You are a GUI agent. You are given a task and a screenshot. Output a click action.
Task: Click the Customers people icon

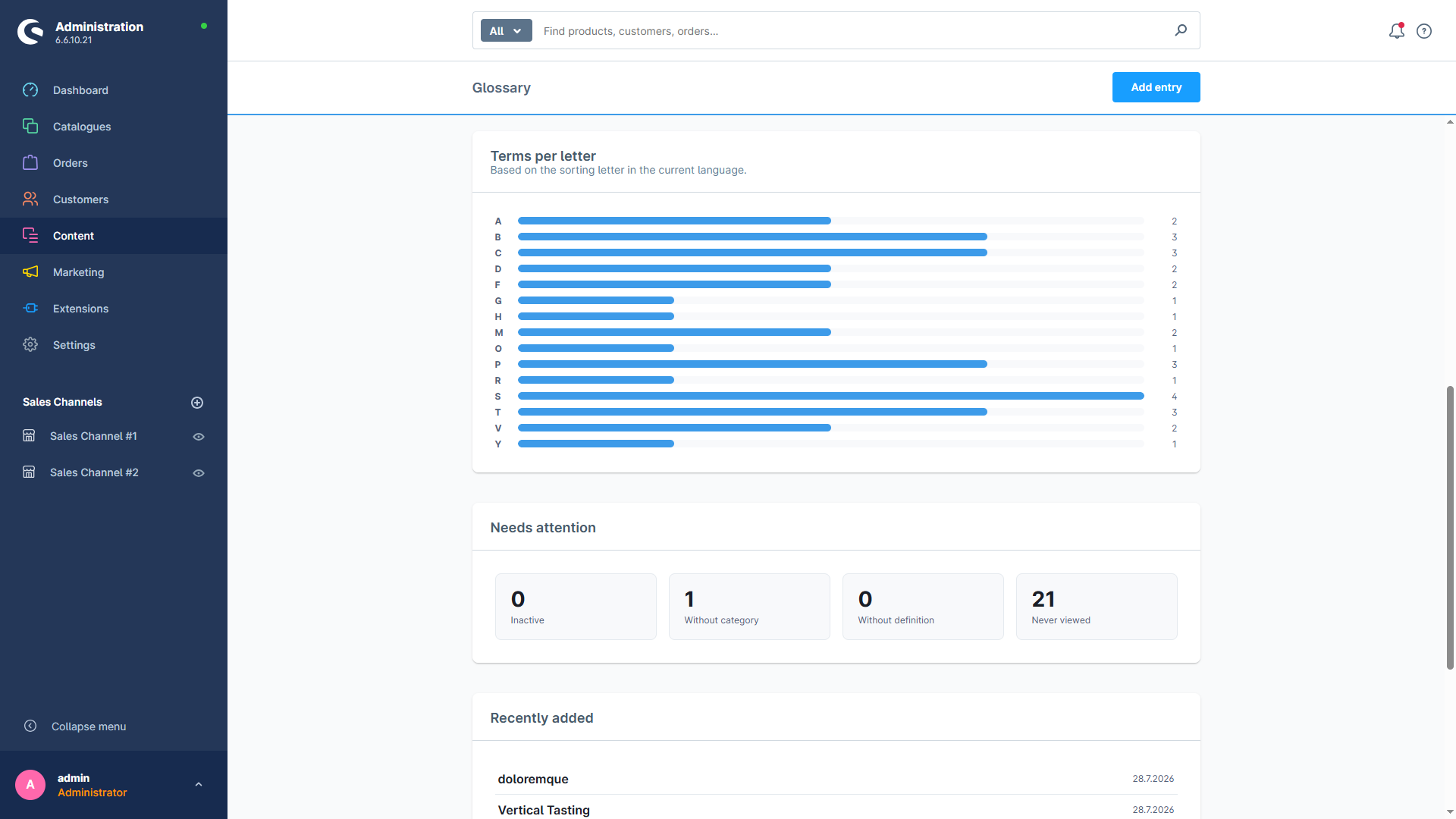click(30, 199)
